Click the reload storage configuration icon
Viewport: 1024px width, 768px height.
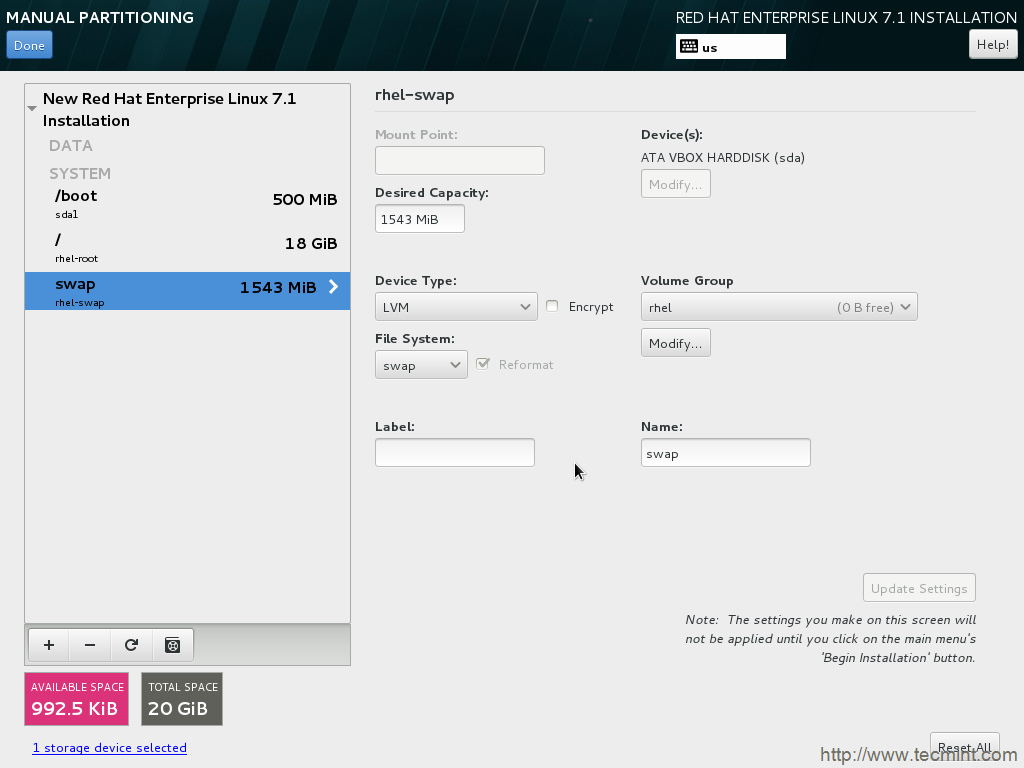tap(131, 645)
